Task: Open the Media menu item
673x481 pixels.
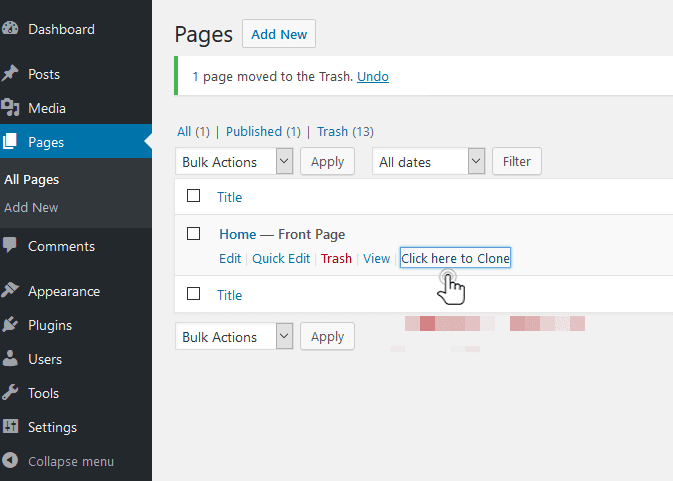Action: [47, 108]
